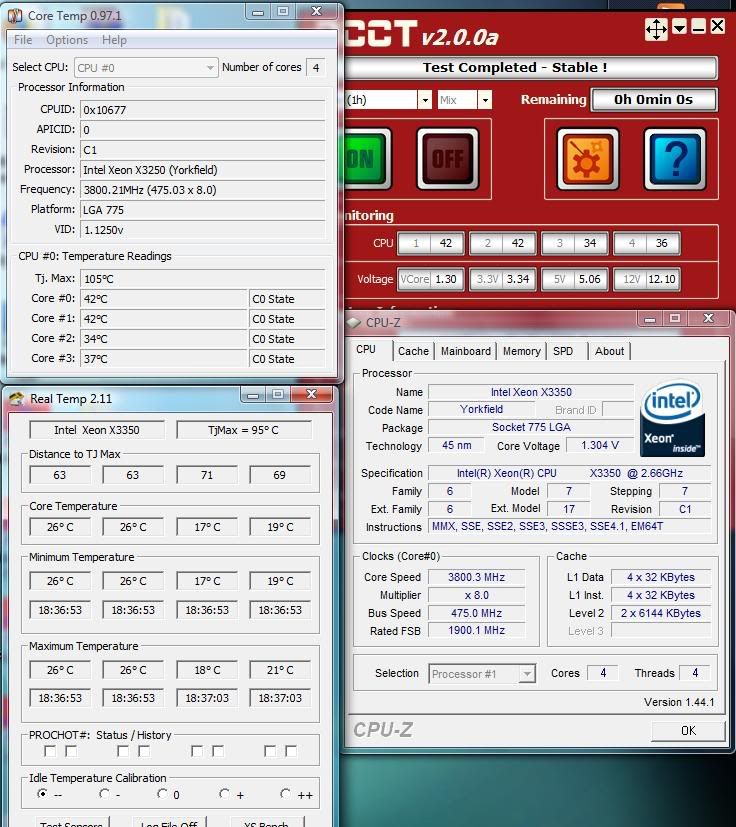Click the 'TjMax = 95° C' box in Real Temp
The image size is (736, 827).
[x=243, y=430]
